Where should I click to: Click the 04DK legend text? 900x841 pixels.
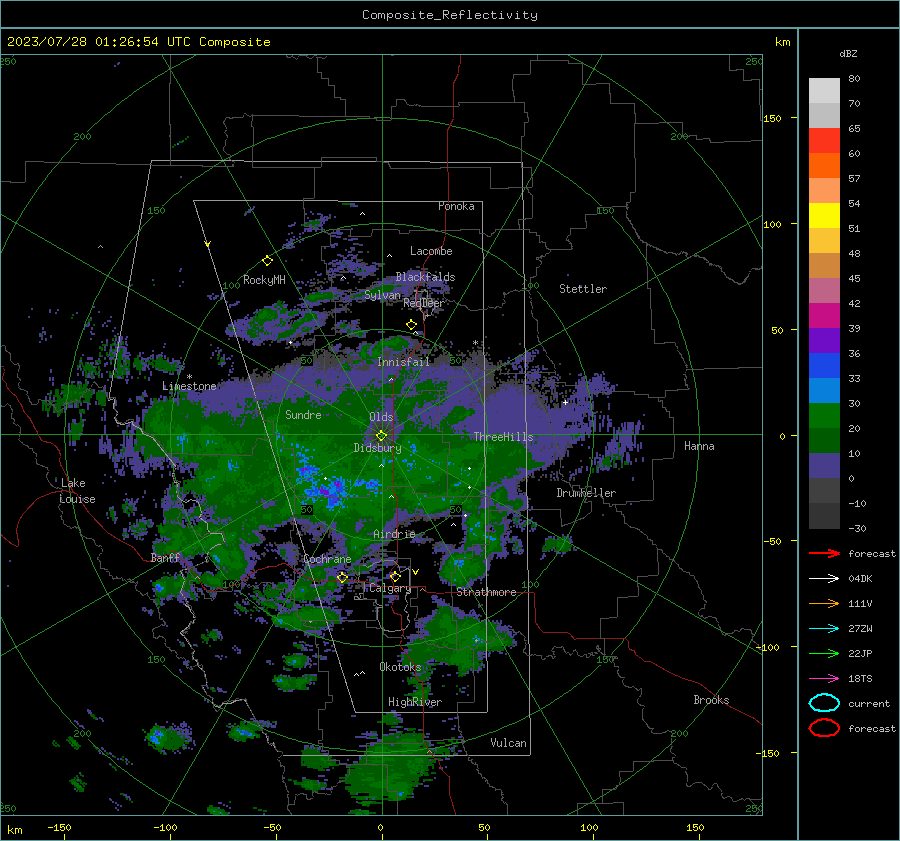tap(860, 579)
